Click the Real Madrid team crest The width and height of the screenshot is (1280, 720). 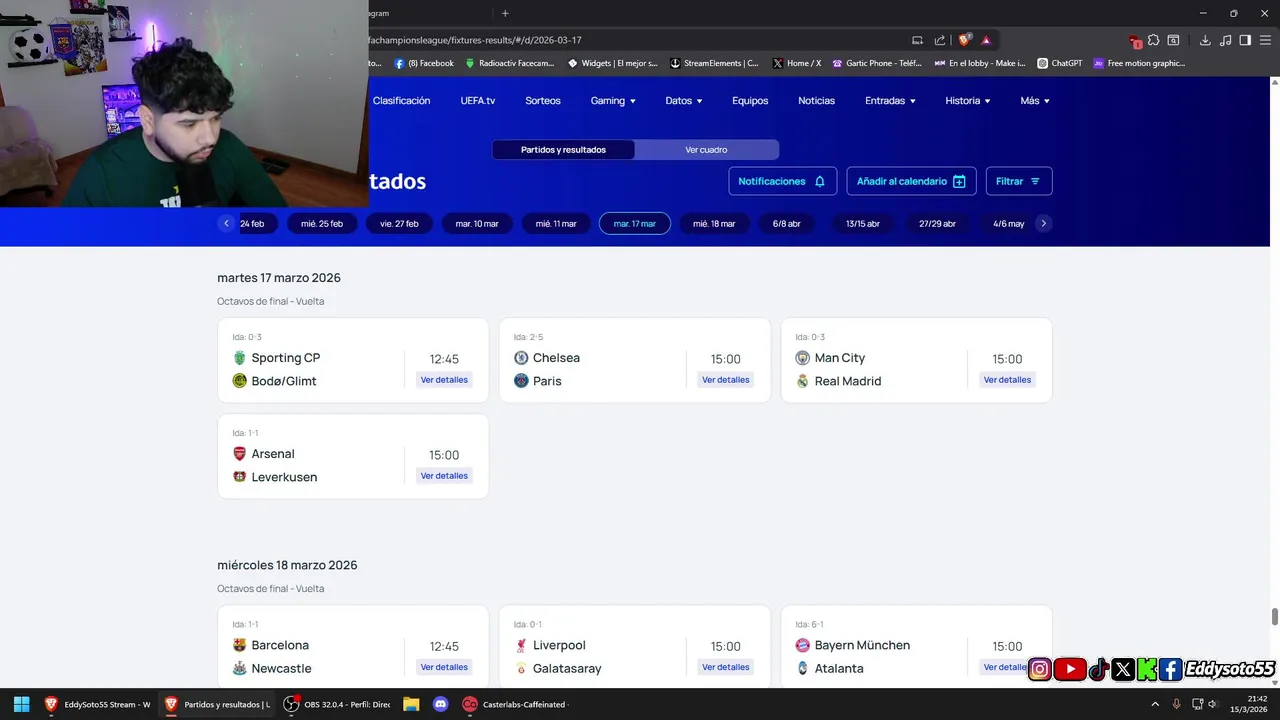click(x=802, y=381)
